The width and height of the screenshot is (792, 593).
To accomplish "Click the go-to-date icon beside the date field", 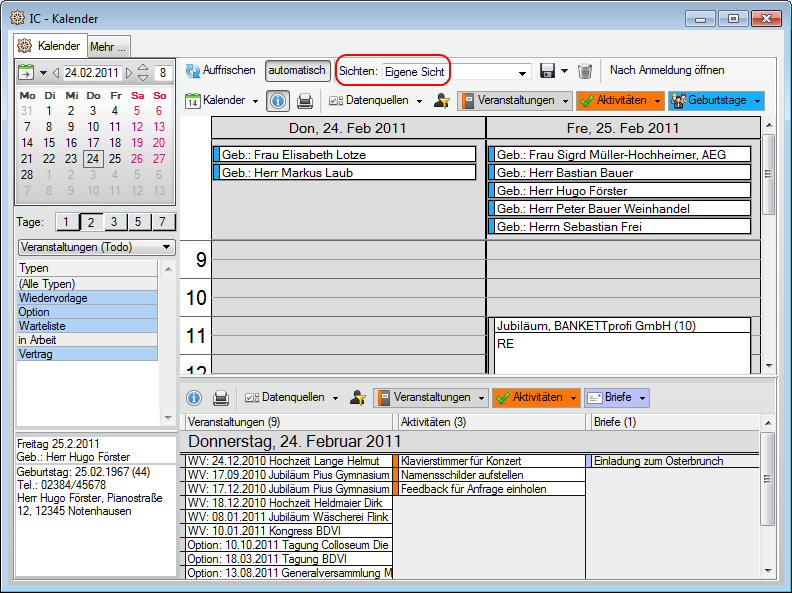I will click(x=26, y=73).
